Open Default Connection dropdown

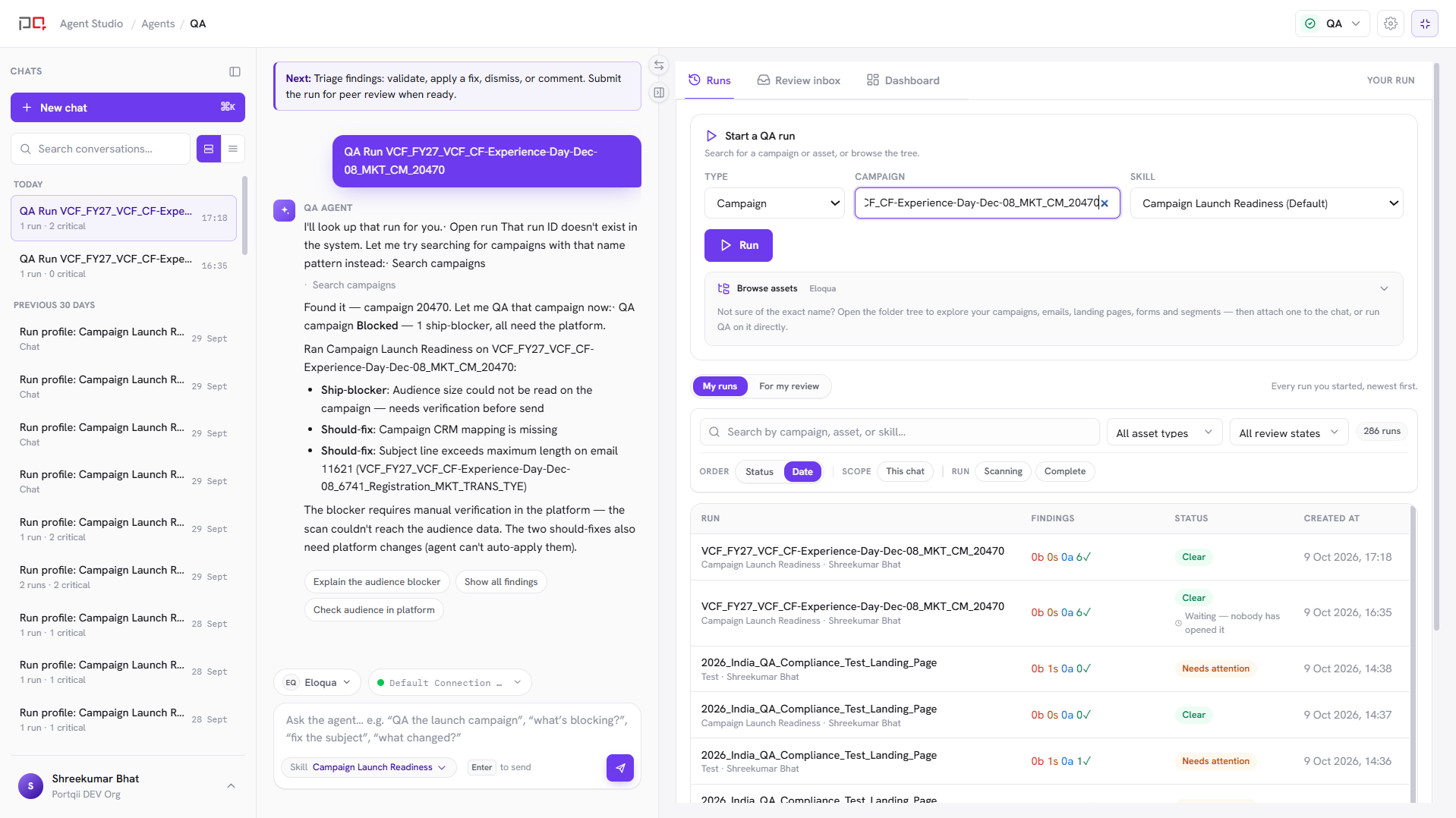point(449,682)
